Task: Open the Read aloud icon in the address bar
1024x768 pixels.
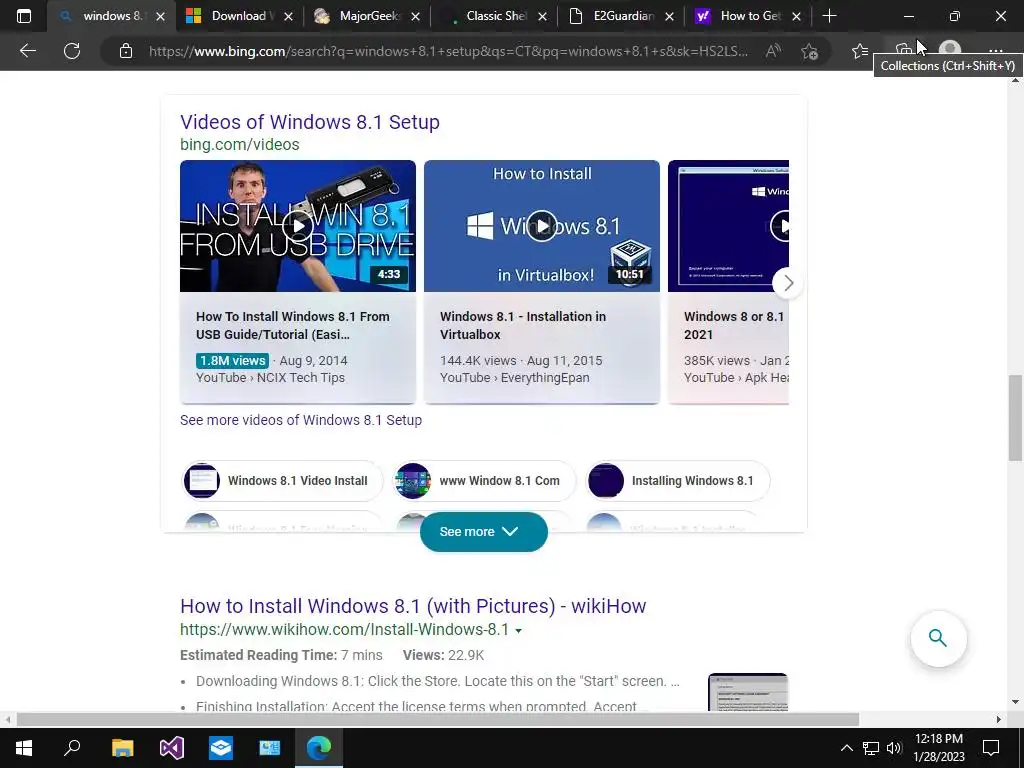Action: click(x=773, y=51)
